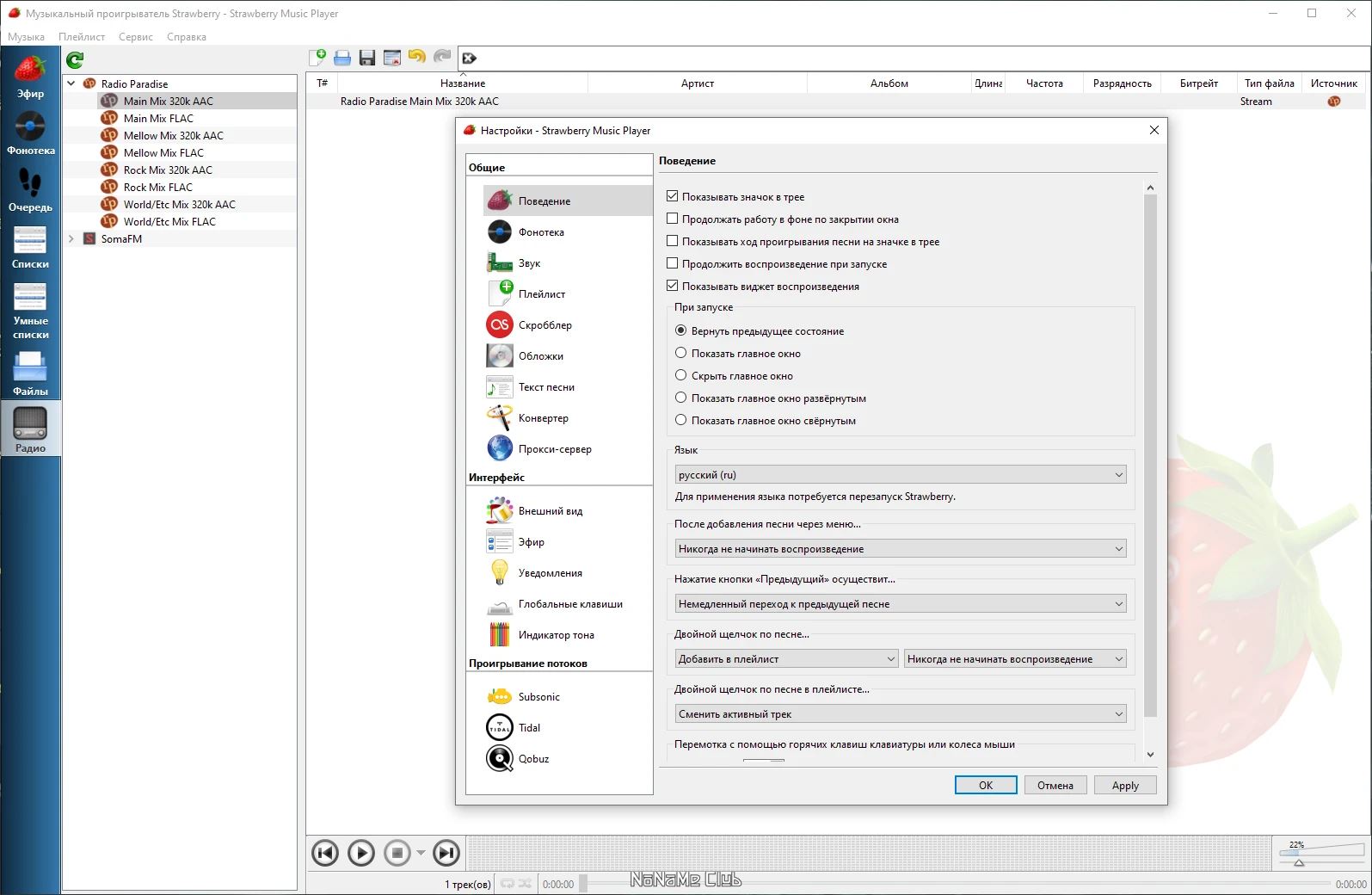The width and height of the screenshot is (1372, 895).
Task: Expand the SomaFM tree node
Action: 72,238
